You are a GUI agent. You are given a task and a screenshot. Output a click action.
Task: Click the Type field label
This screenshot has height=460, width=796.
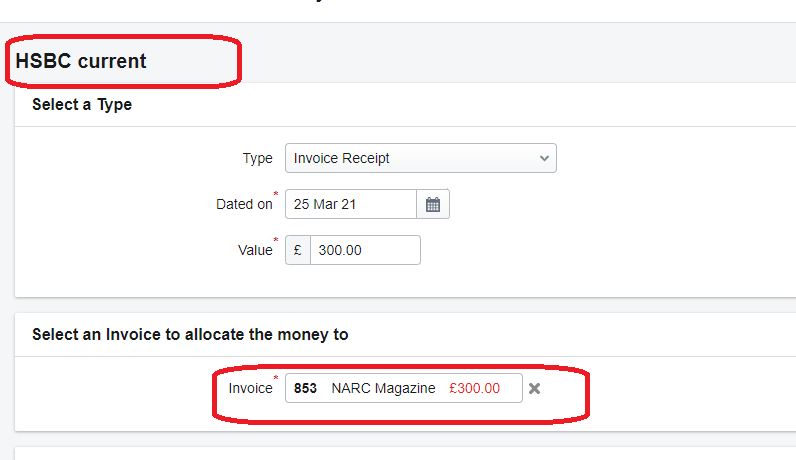(x=257, y=158)
